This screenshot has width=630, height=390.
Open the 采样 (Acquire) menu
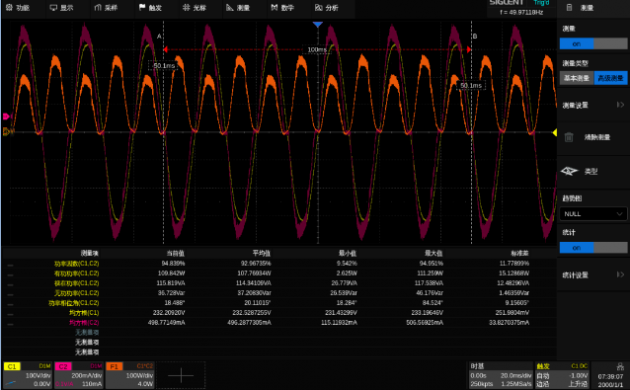pos(105,8)
